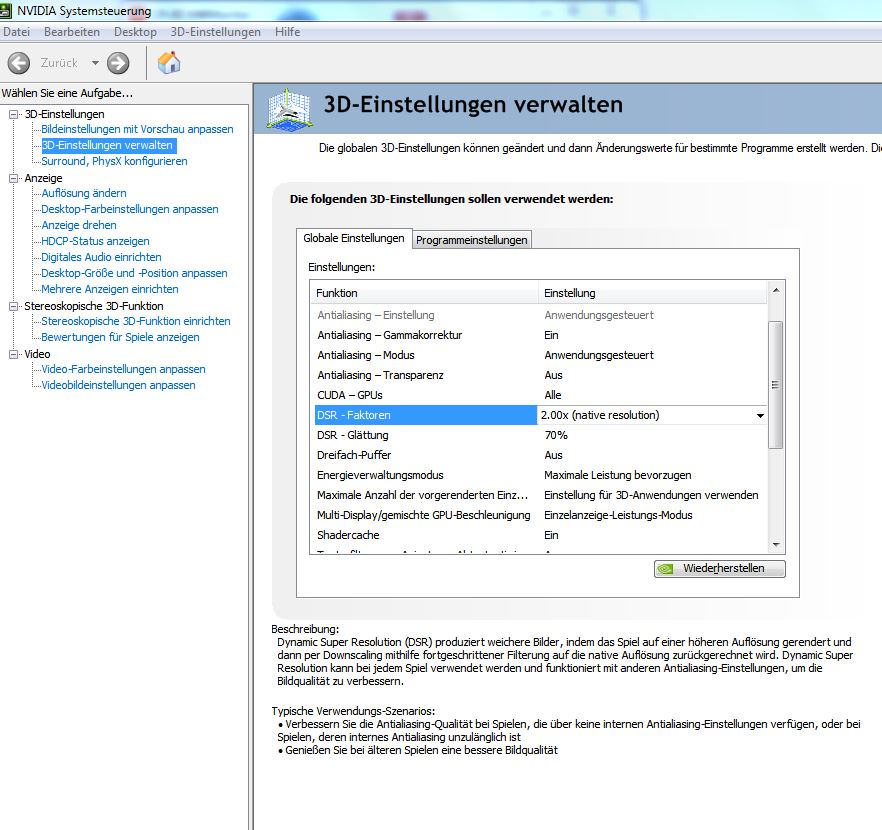Click the Home house icon
This screenshot has width=882, height=830.
tap(169, 62)
